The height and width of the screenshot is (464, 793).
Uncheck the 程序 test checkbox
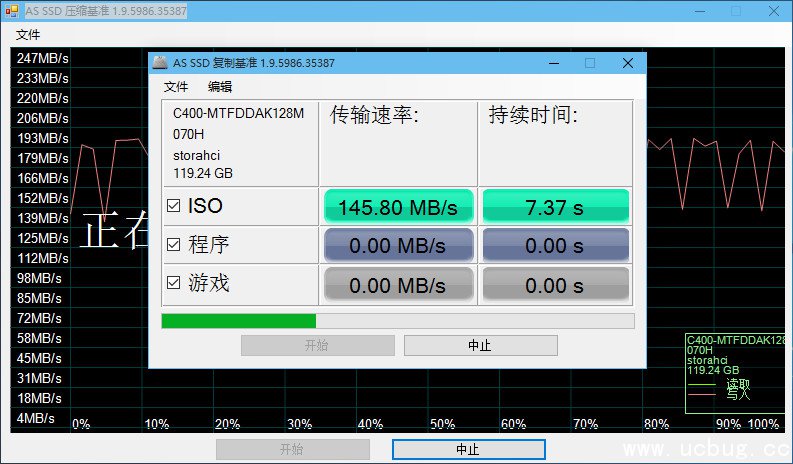tap(173, 244)
